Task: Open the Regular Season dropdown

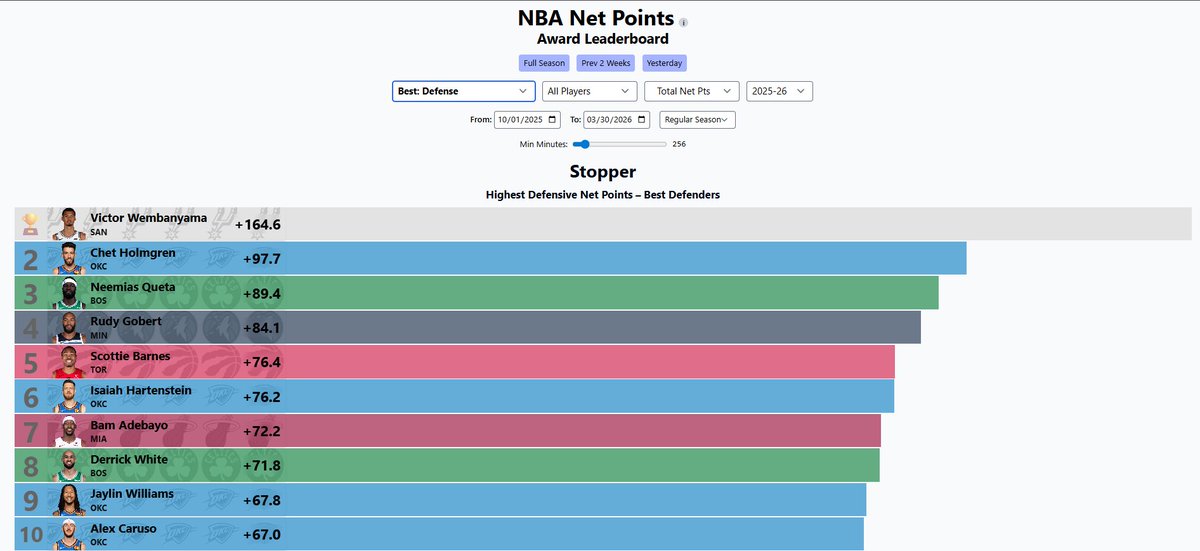Action: tap(697, 120)
